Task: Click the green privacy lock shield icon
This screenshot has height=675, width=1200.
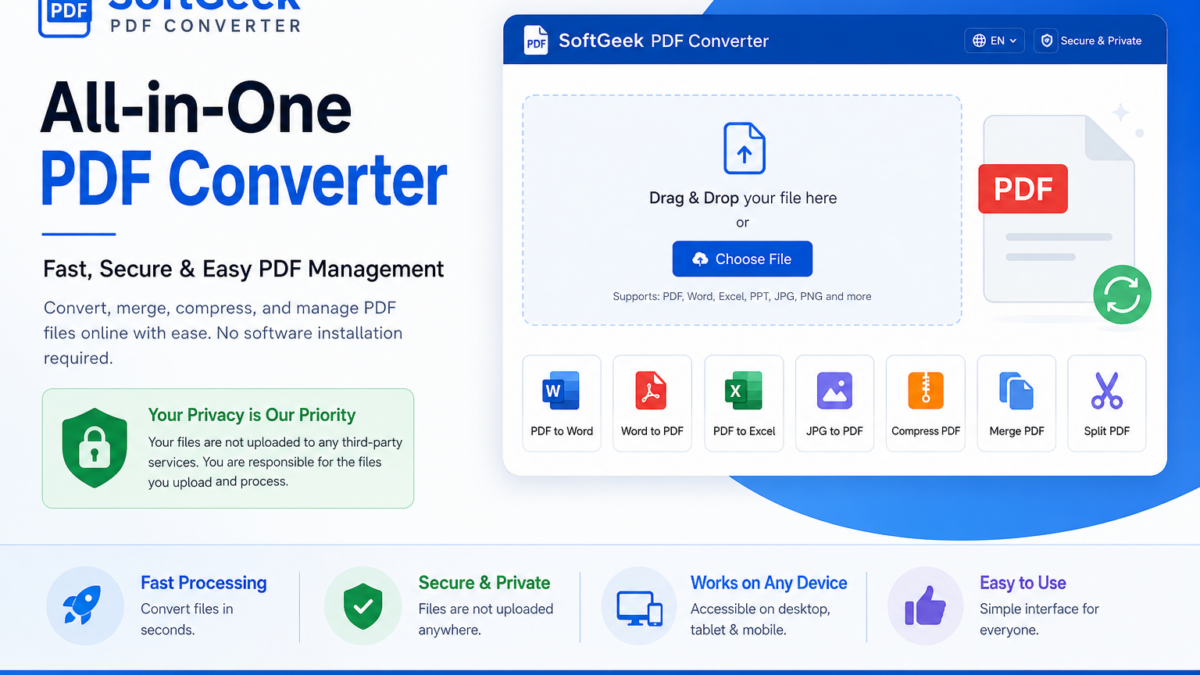Action: tap(95, 447)
